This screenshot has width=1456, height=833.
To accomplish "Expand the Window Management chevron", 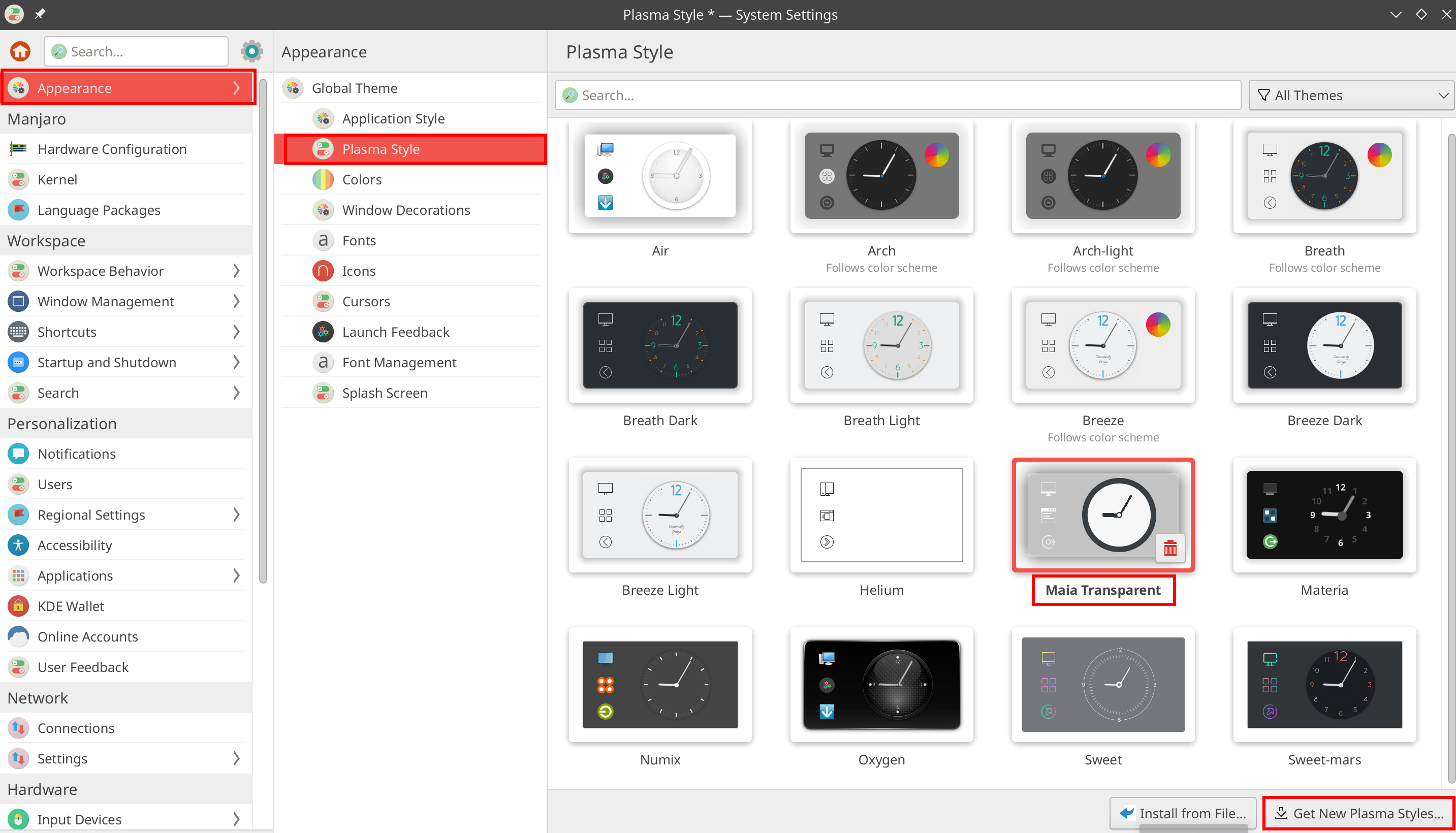I will 236,302.
